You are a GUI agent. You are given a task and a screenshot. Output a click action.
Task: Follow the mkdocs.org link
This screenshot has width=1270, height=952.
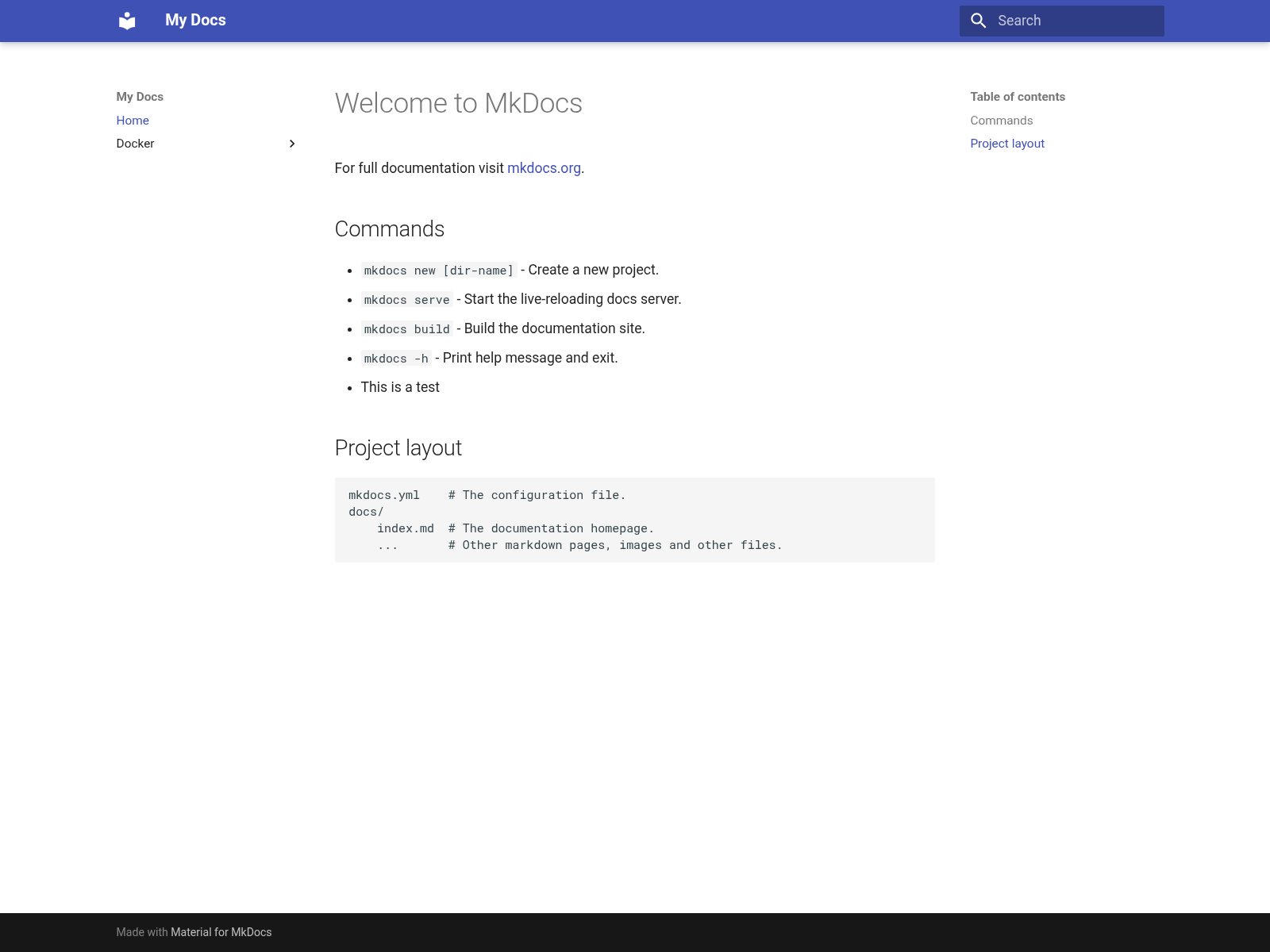(544, 168)
